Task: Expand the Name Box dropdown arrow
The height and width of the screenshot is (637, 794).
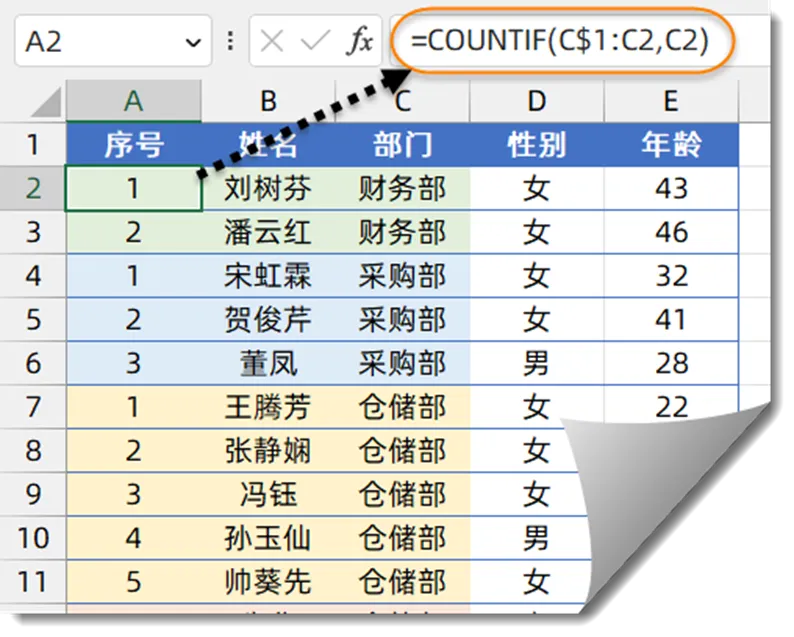Action: (193, 42)
